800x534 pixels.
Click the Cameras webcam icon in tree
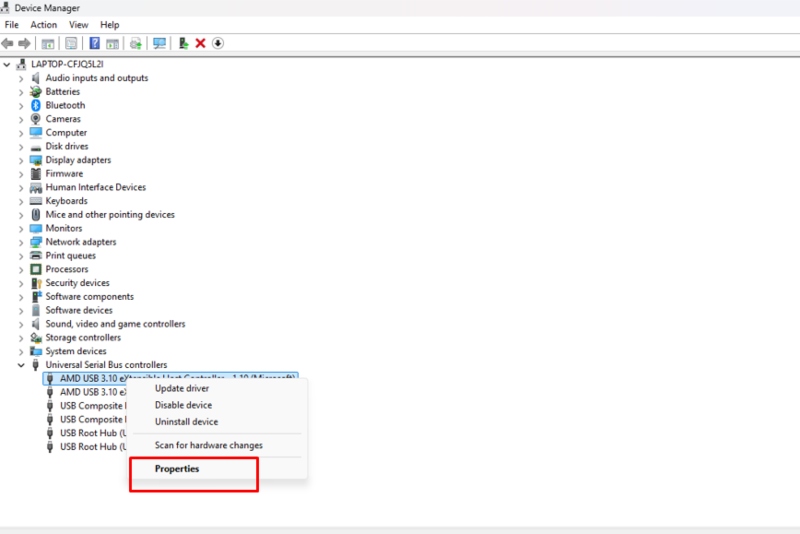point(35,119)
